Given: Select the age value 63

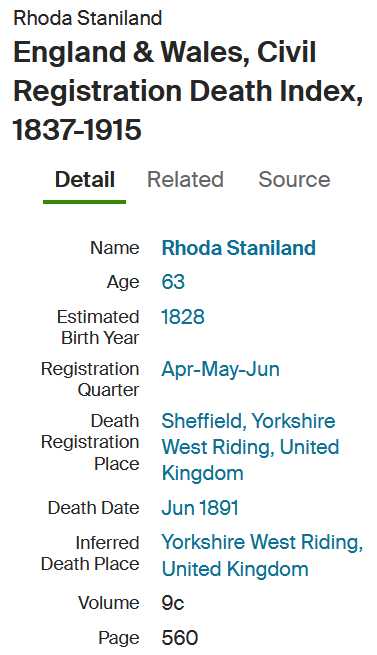Looking at the screenshot, I should 173,282.
